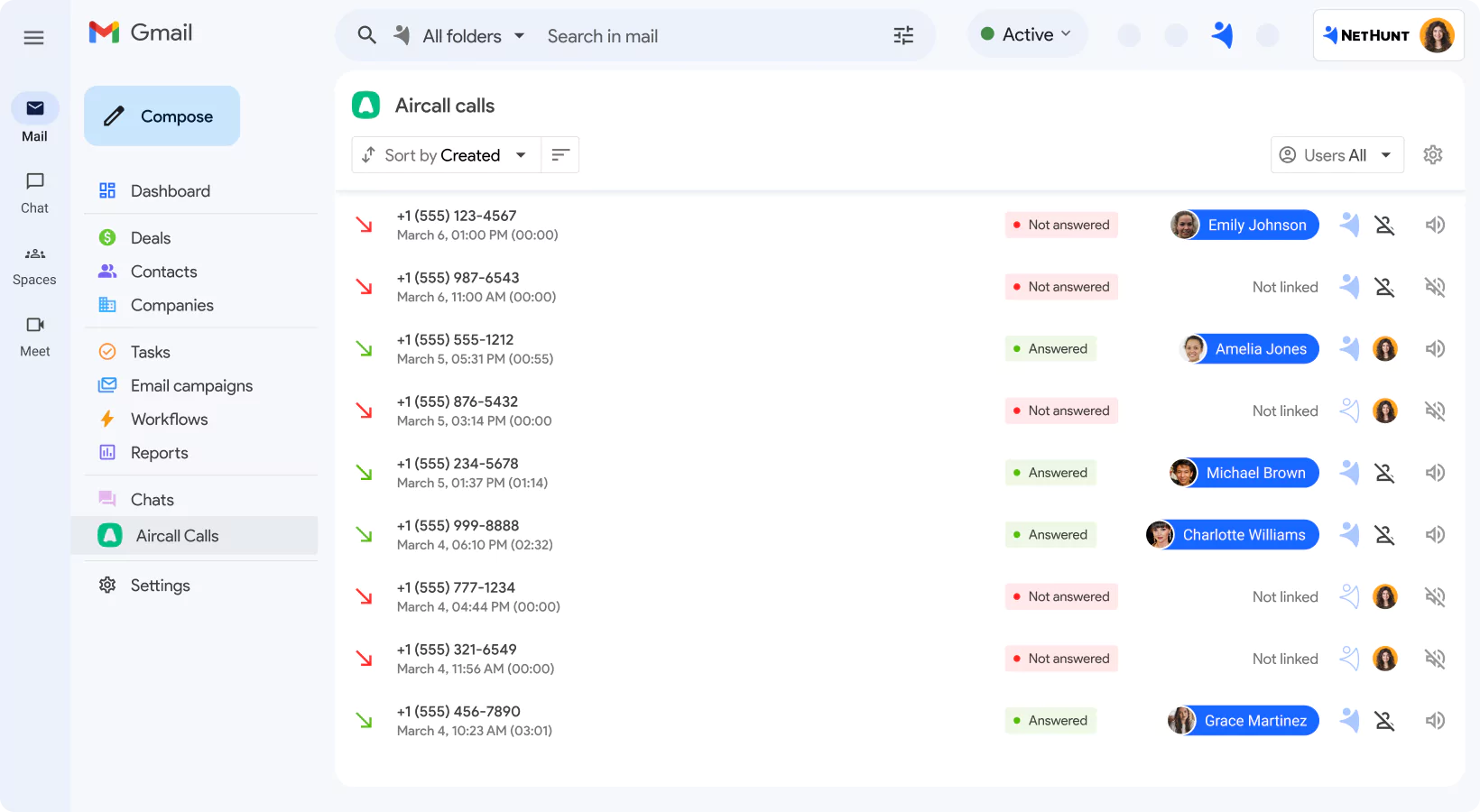Image resolution: width=1480 pixels, height=812 pixels.
Task: Click the Deals dollar icon in sidebar
Action: point(107,237)
